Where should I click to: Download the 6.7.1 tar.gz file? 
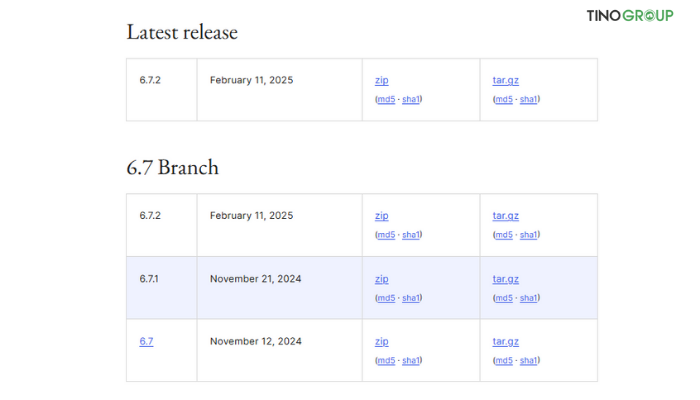505,279
